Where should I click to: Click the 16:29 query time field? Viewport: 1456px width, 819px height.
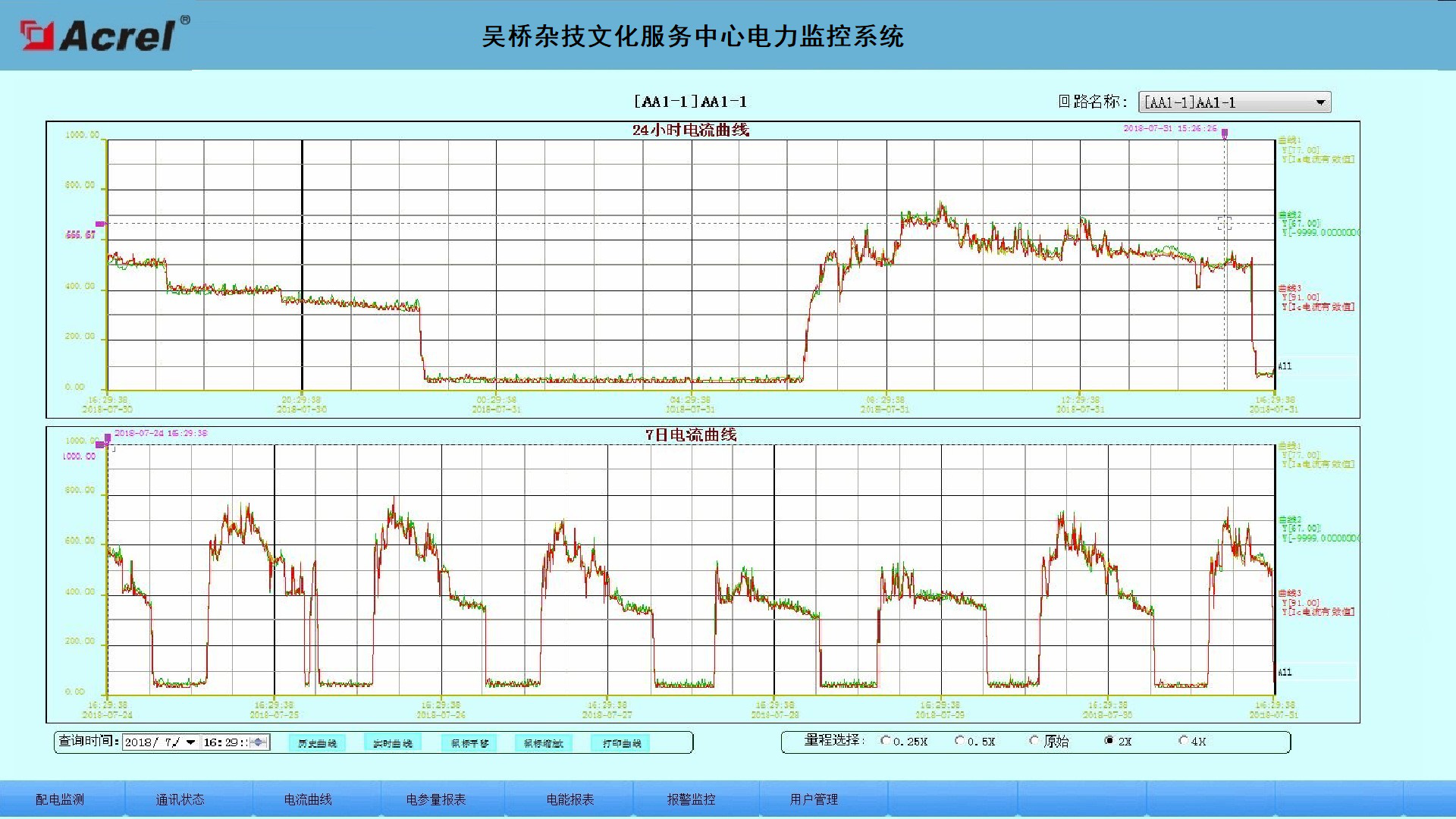click(x=224, y=742)
